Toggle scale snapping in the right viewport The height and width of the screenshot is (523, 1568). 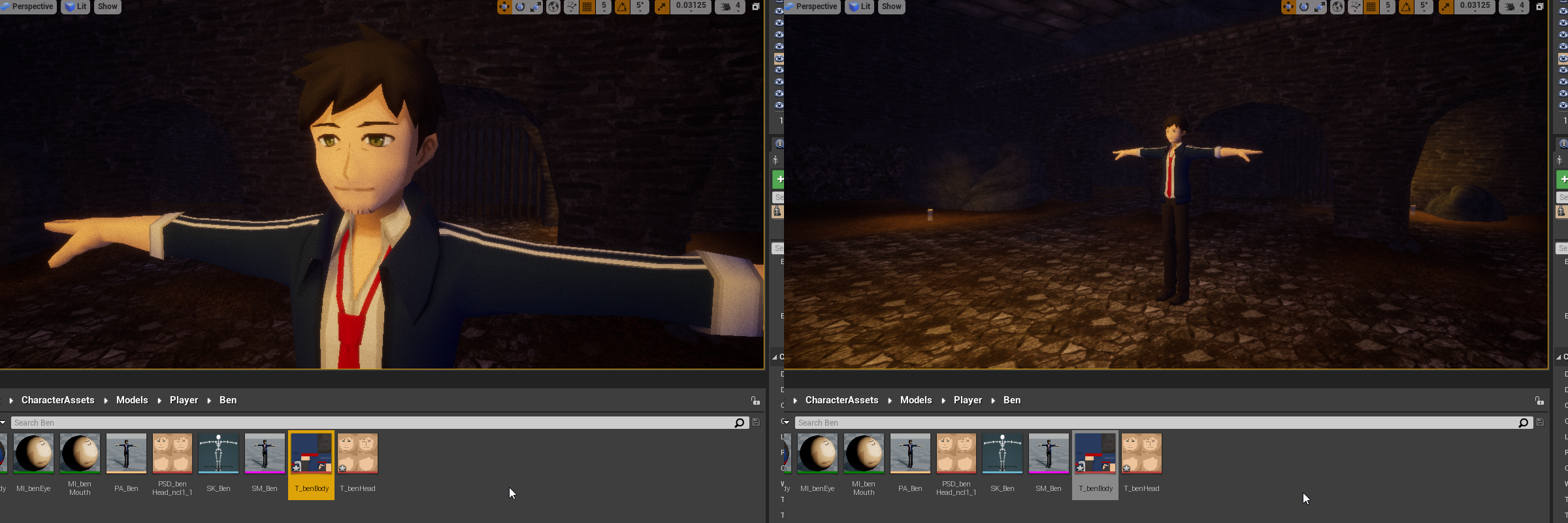click(x=1445, y=7)
